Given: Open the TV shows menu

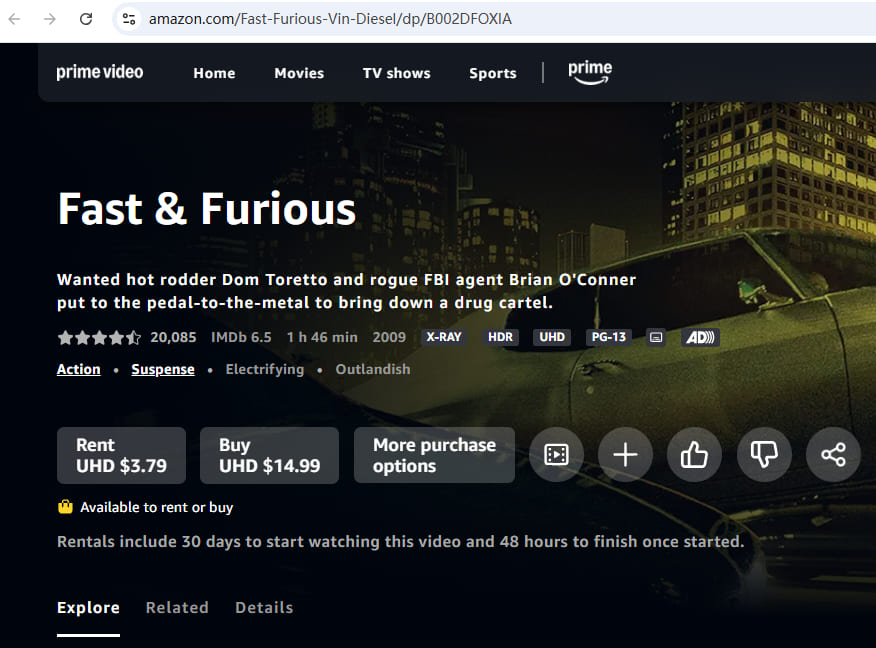Looking at the screenshot, I should [396, 73].
